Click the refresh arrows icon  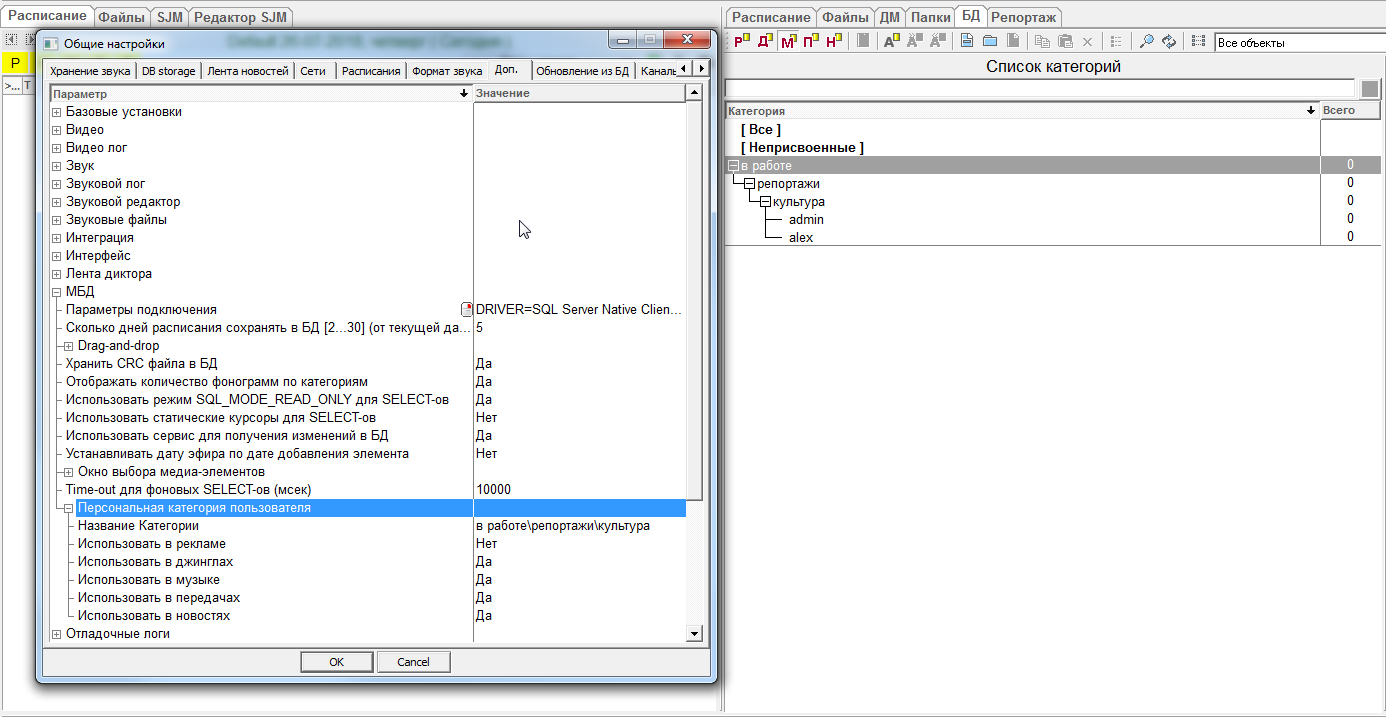pyautogui.click(x=1168, y=41)
